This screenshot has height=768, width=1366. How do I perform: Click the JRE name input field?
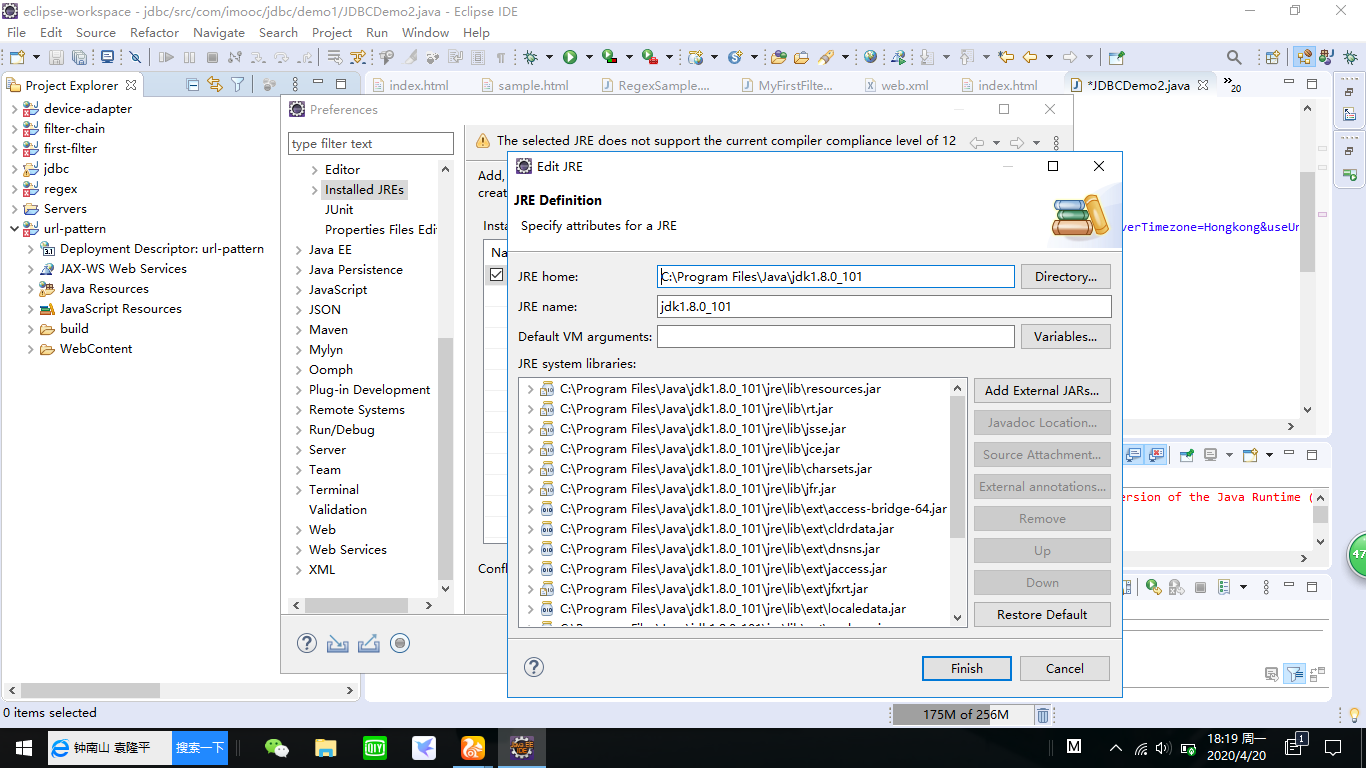[x=884, y=306]
